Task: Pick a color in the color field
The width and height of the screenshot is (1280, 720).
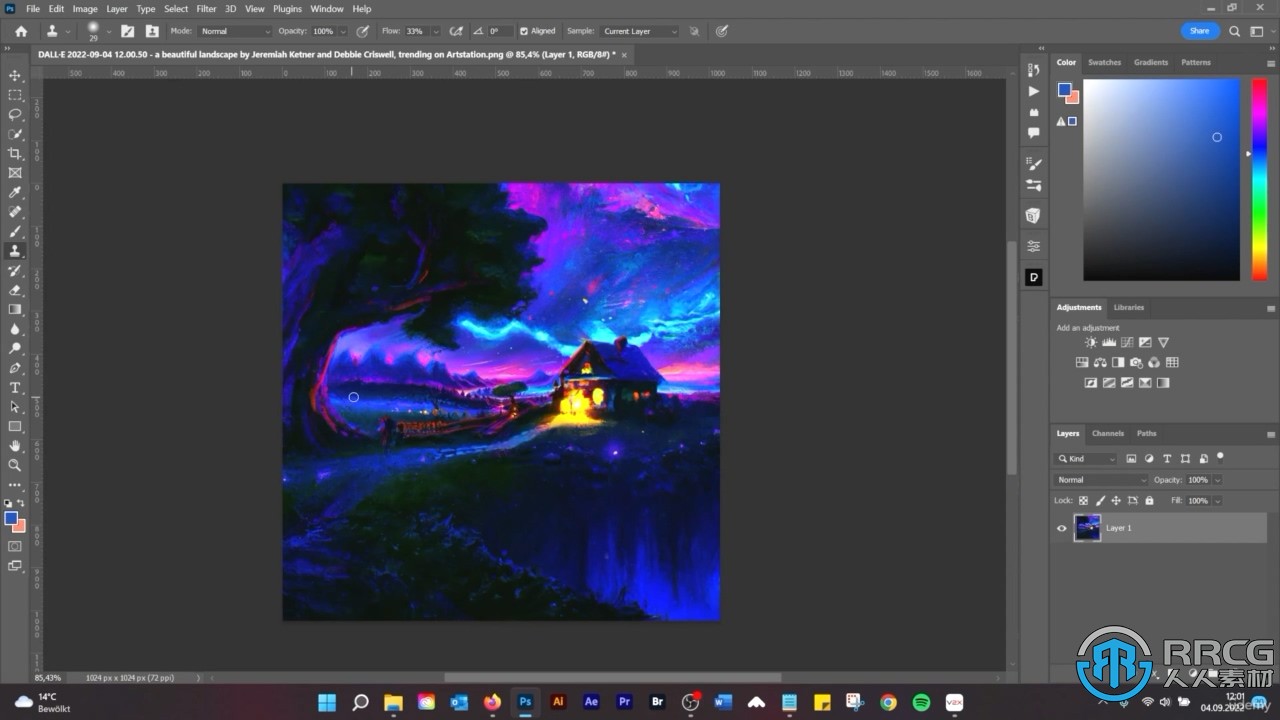Action: (x=1162, y=179)
